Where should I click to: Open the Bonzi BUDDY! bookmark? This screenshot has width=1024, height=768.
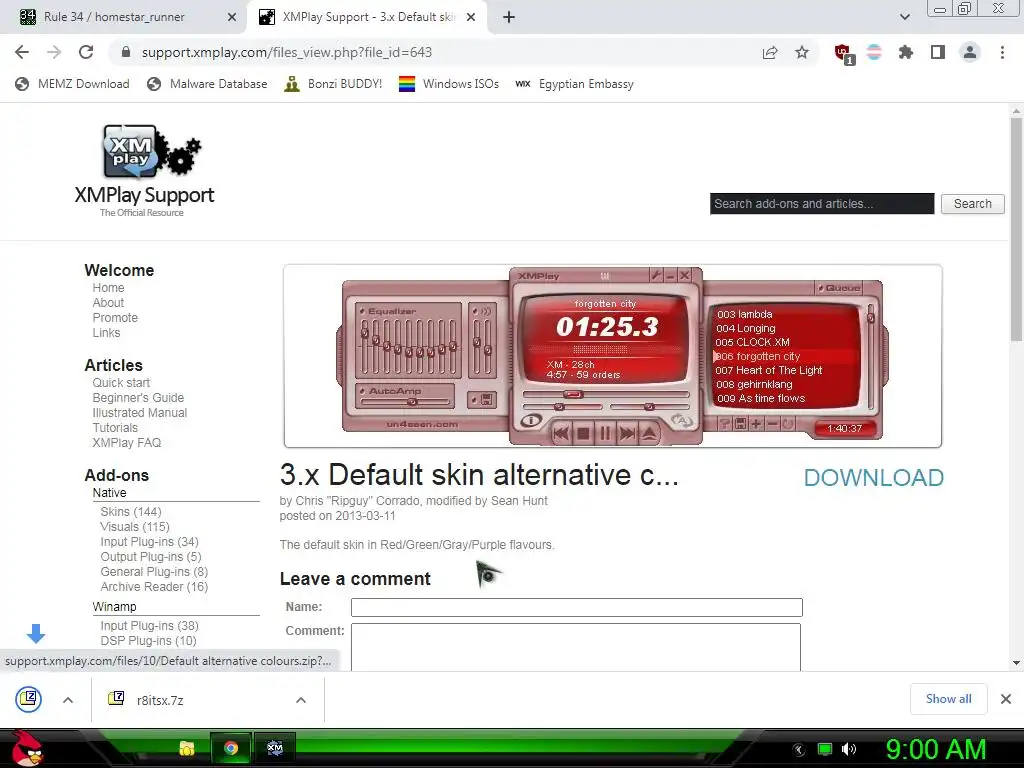(x=333, y=84)
